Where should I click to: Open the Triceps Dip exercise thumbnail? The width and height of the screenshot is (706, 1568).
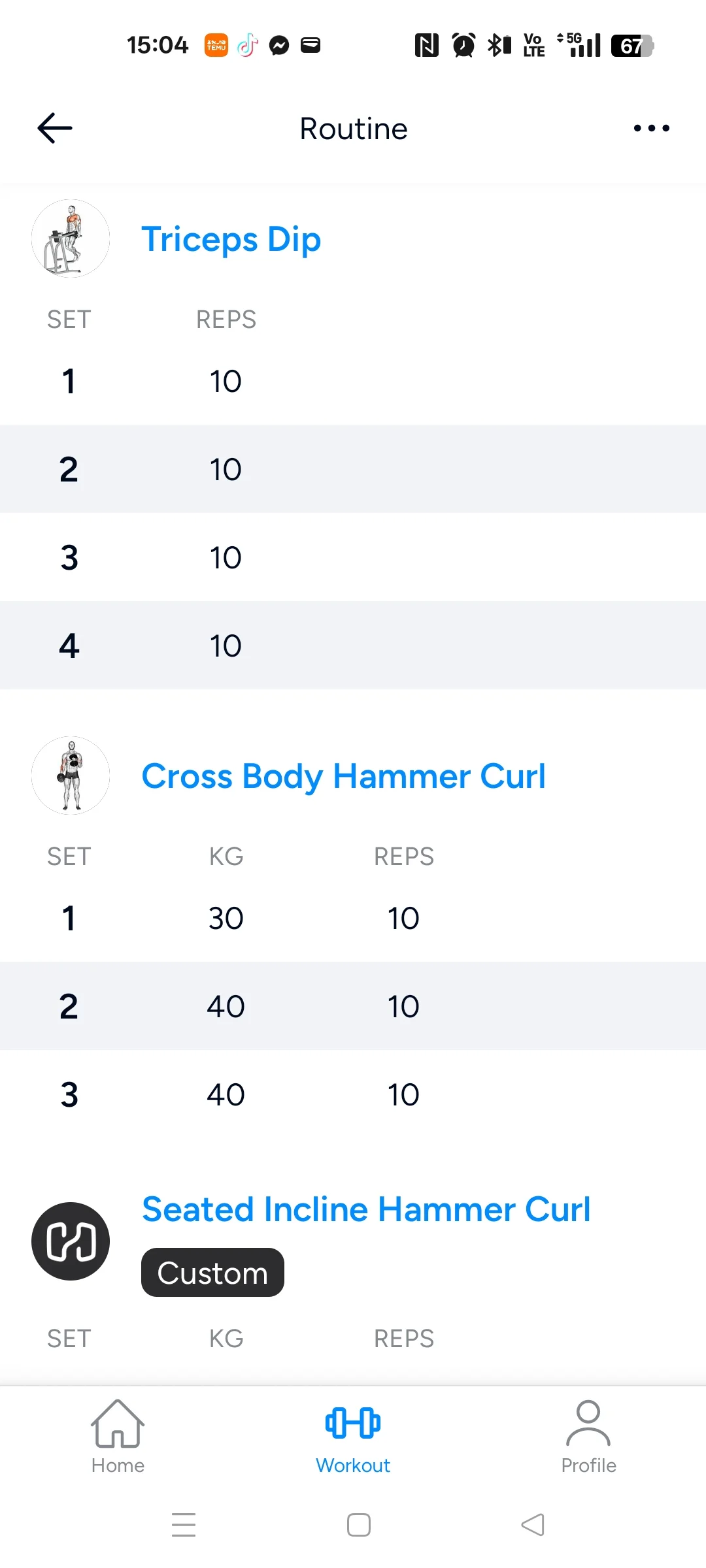71,238
